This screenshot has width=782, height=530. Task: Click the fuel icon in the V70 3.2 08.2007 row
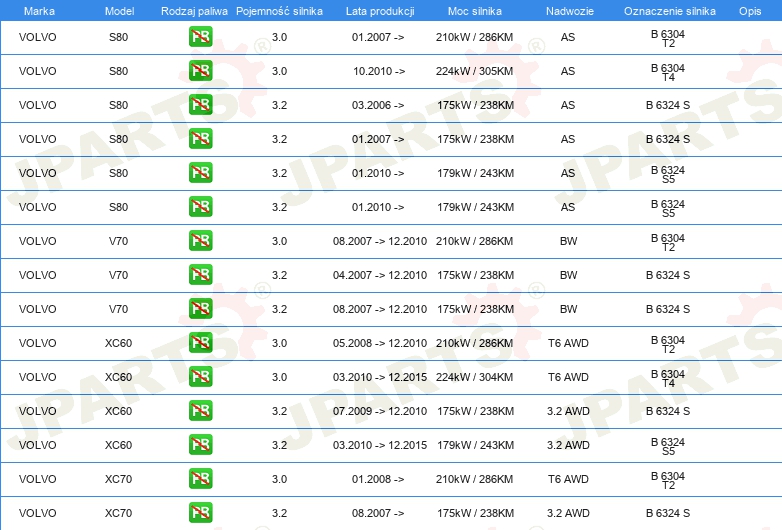point(200,309)
